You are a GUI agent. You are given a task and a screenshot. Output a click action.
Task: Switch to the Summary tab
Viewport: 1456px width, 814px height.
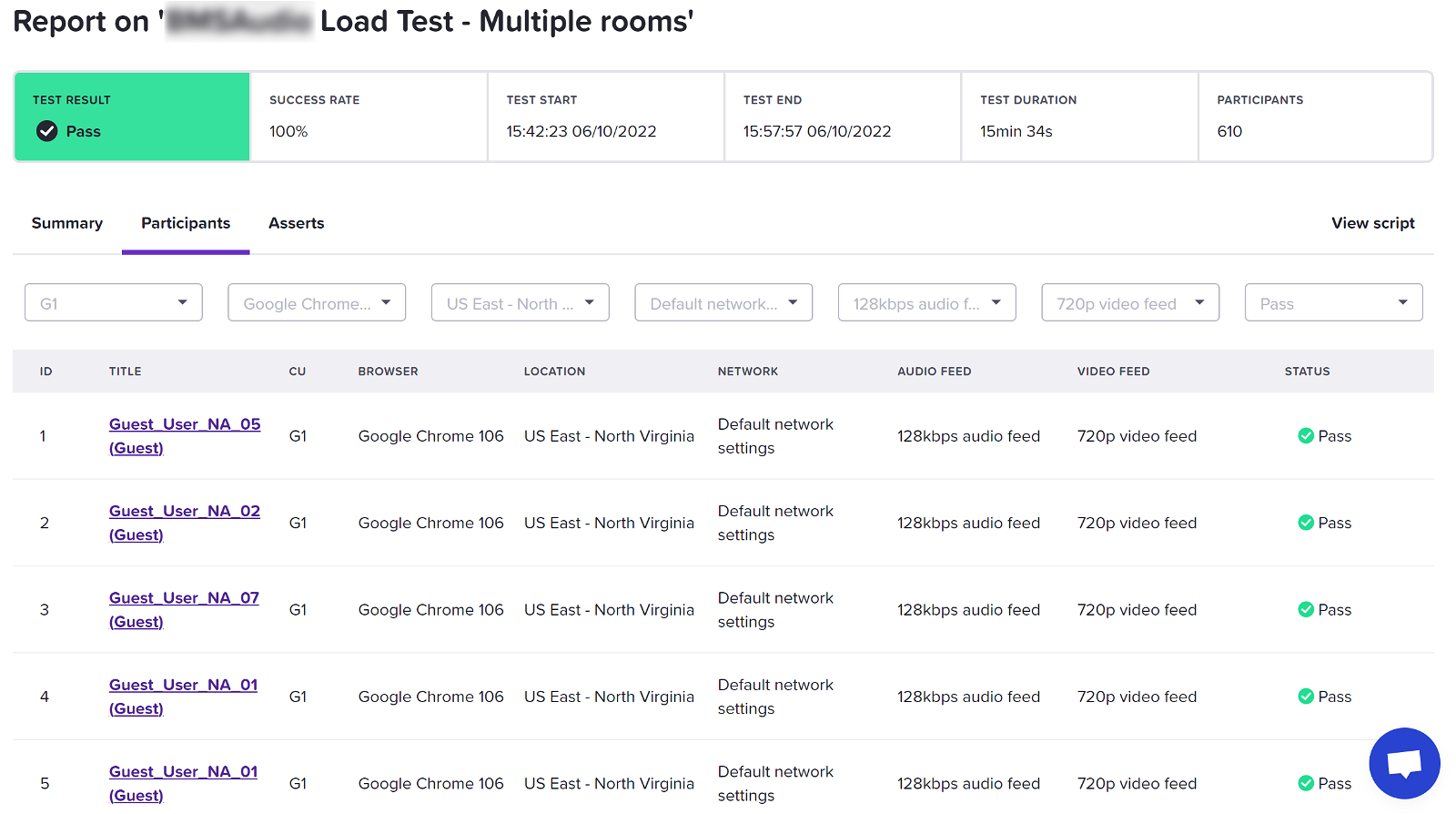coord(67,223)
